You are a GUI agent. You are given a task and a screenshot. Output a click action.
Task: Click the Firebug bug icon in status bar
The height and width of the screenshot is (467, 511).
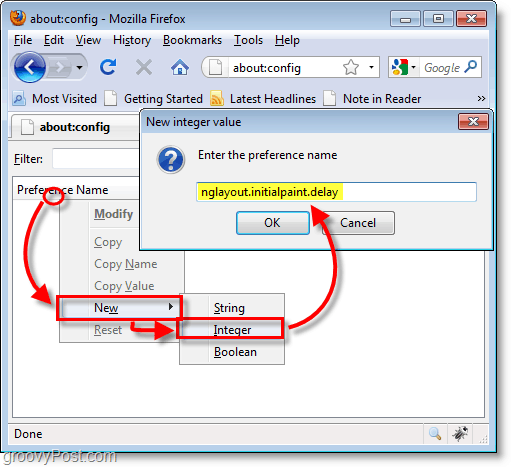click(x=460, y=434)
